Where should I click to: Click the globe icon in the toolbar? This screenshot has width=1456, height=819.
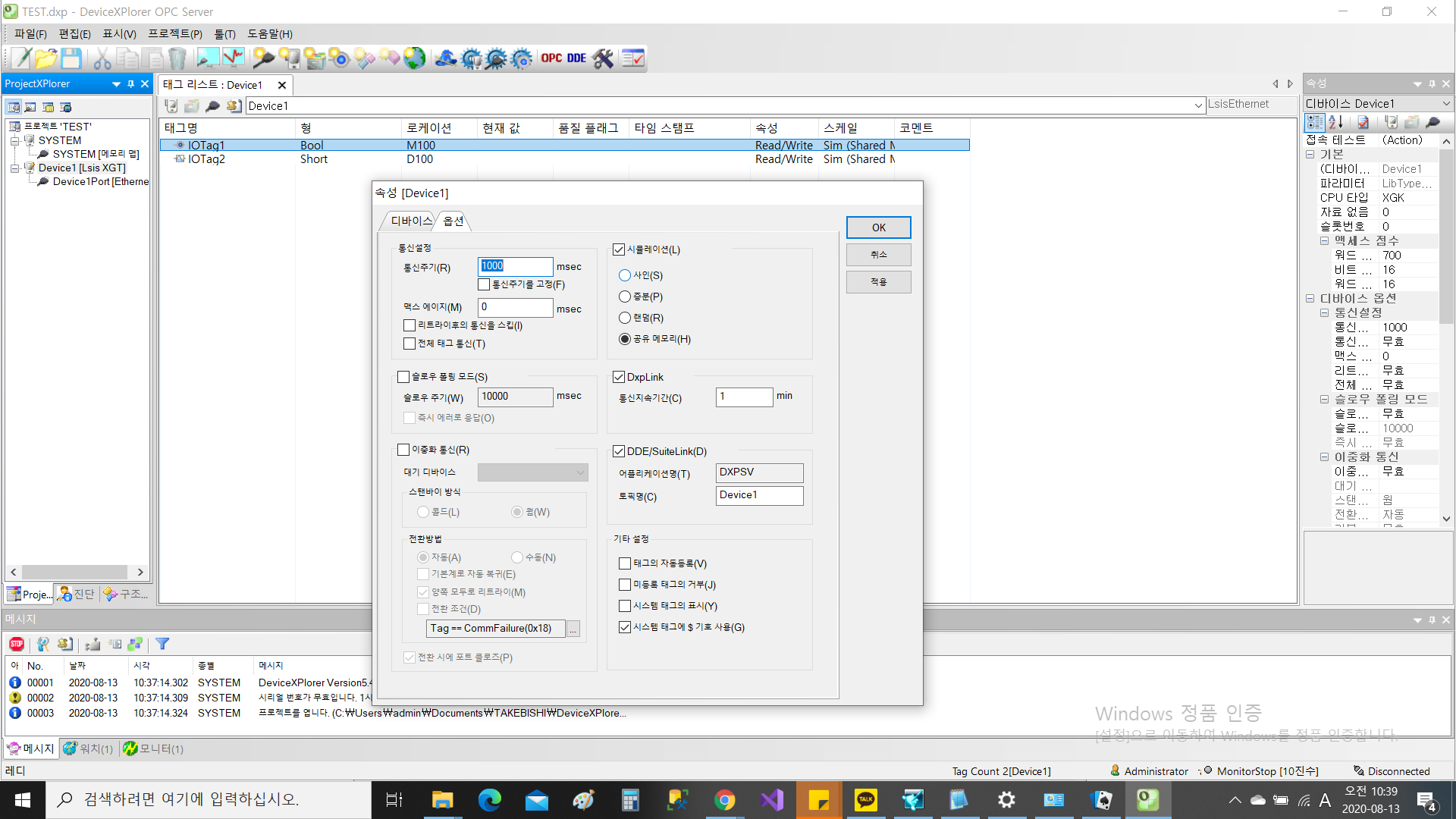414,58
